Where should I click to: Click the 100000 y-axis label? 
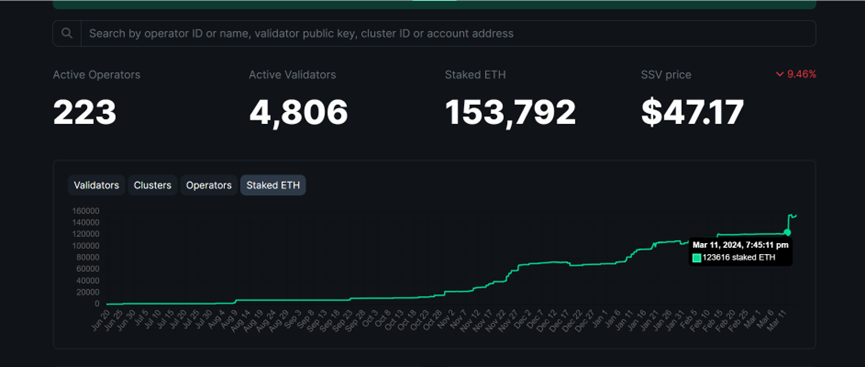(86, 246)
